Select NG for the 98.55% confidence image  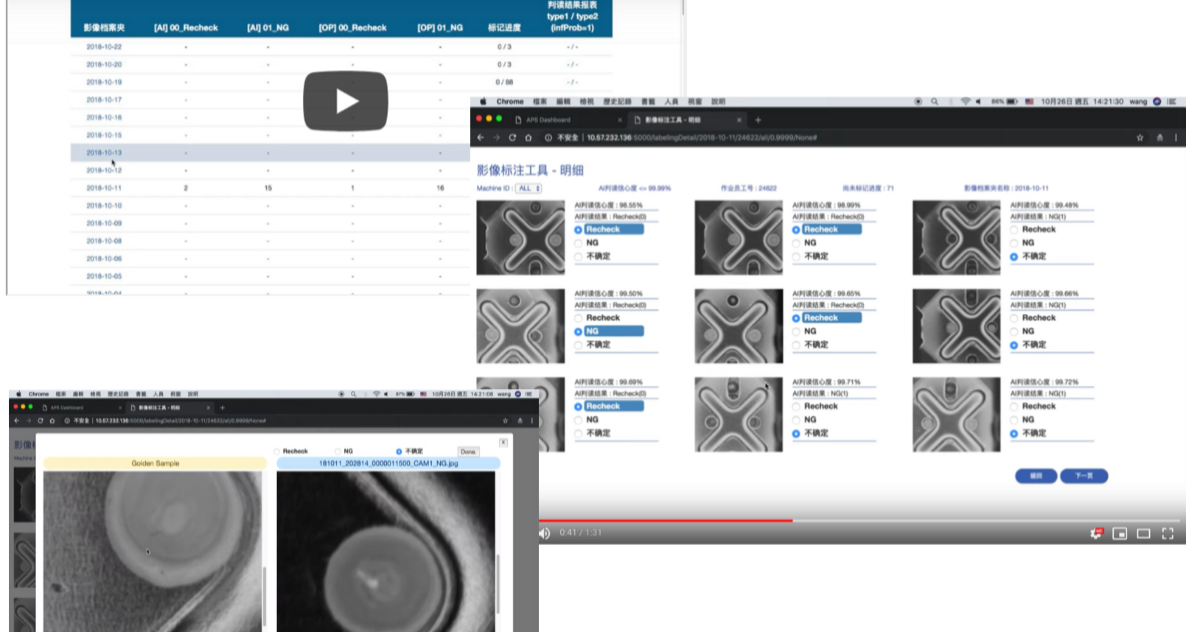click(x=578, y=243)
